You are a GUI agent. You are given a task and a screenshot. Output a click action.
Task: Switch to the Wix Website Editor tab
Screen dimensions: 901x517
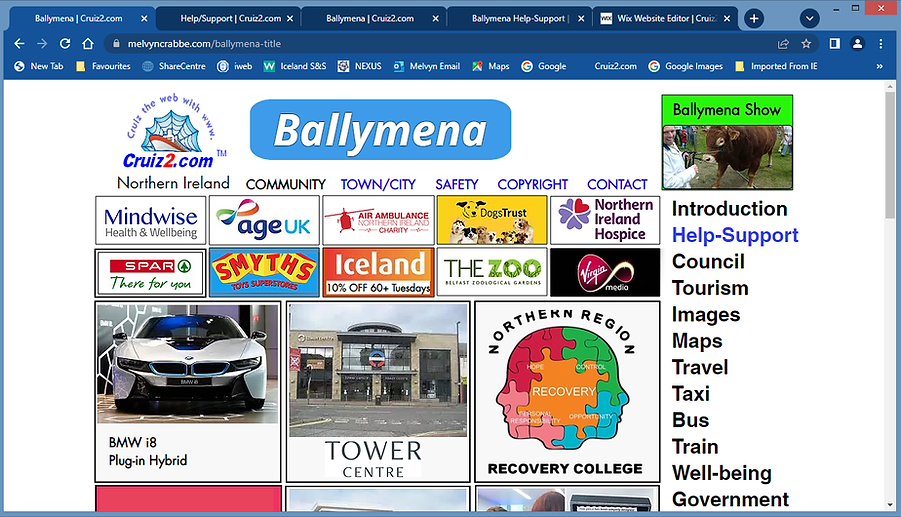665,18
